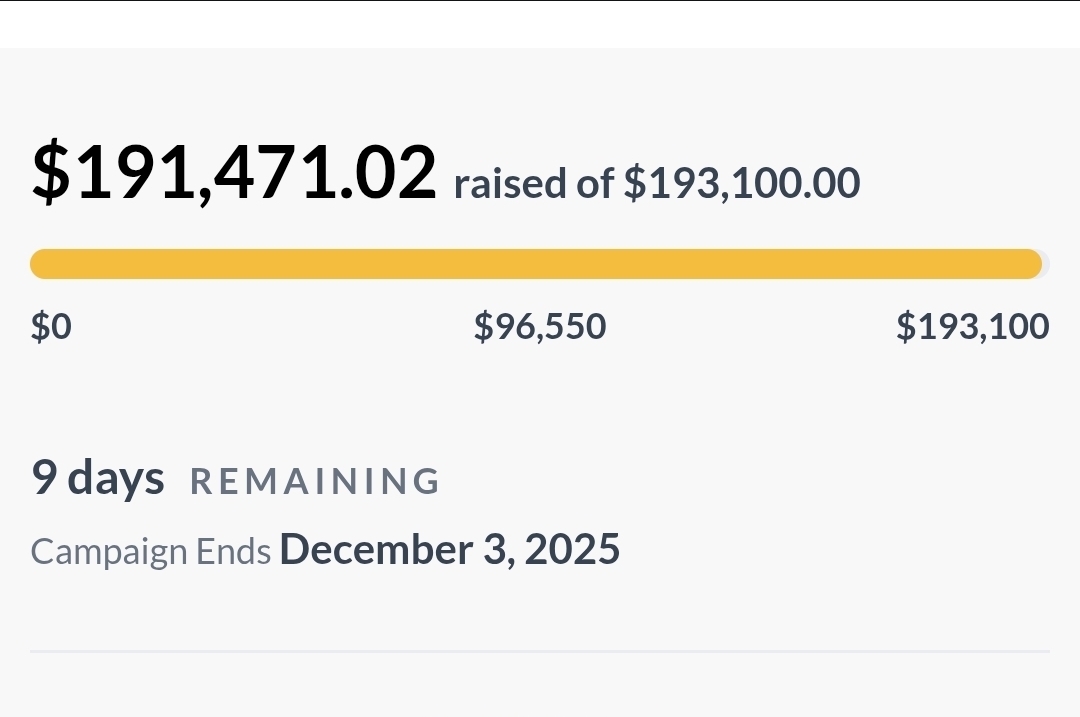Click the rounded left end of progress bar
Image resolution: width=1080 pixels, height=717 pixels.
[40, 264]
